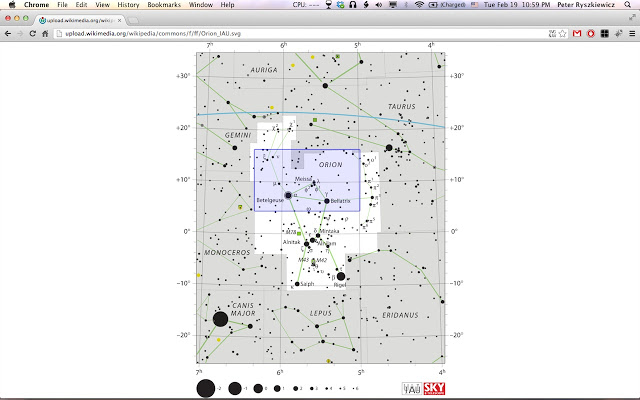Viewport: 640px width, 400px height.
Task: Click the MONOCEROS constellation label
Action: coord(227,253)
